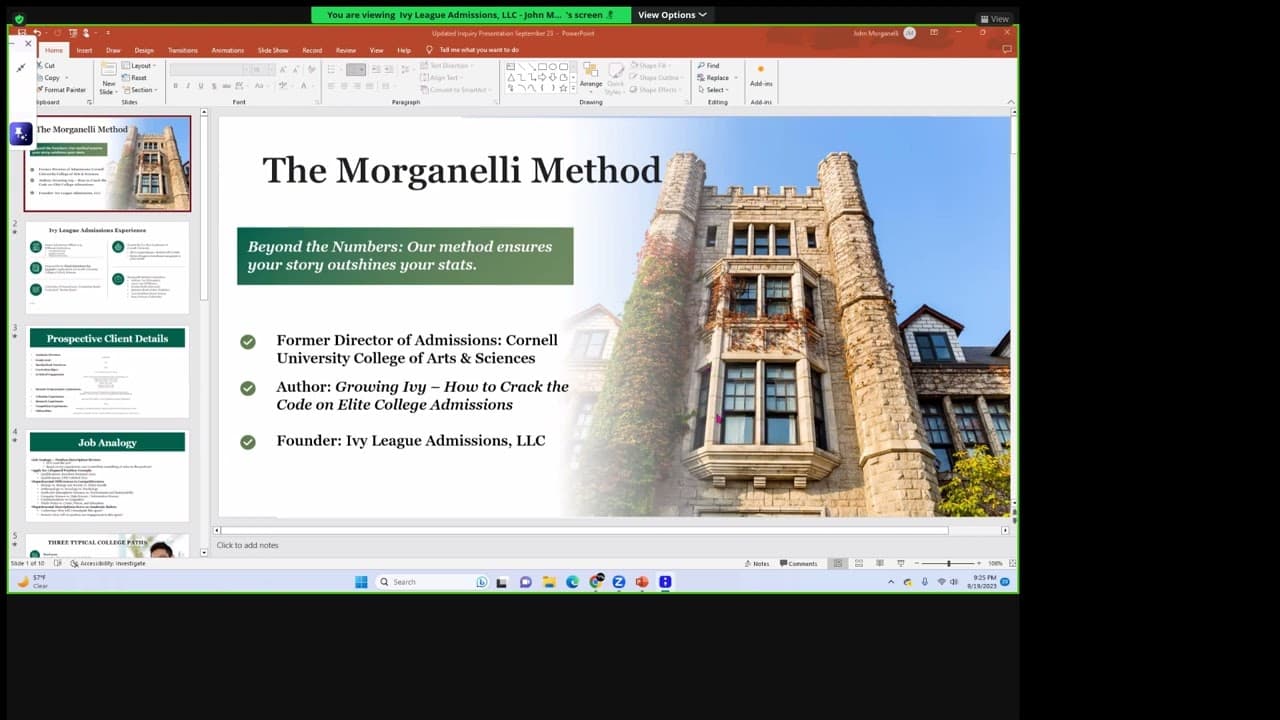The image size is (1280, 720).
Task: Click the Windows taskbar Search box
Action: 431,582
